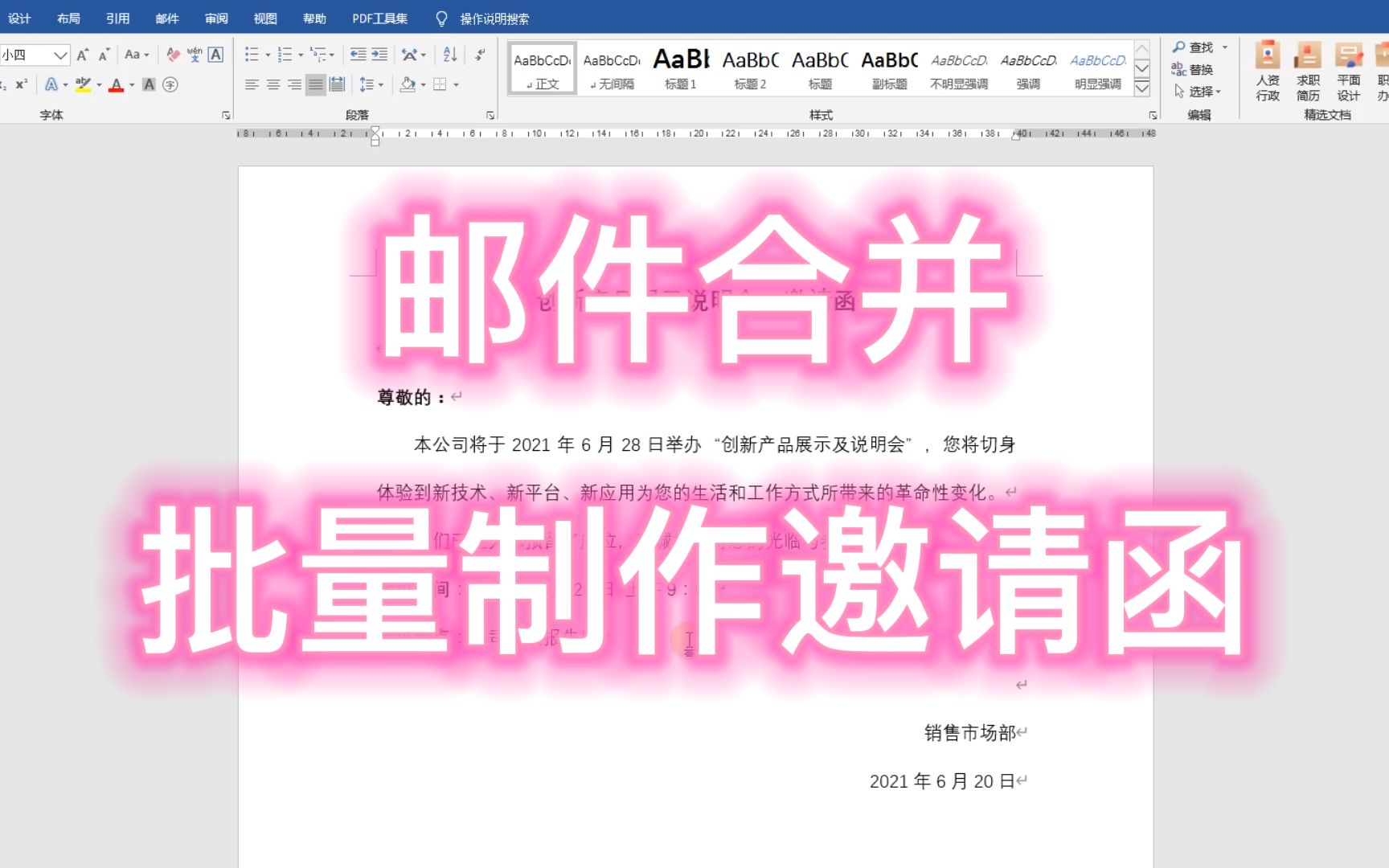Apply multilevel list formatting

tap(318, 55)
